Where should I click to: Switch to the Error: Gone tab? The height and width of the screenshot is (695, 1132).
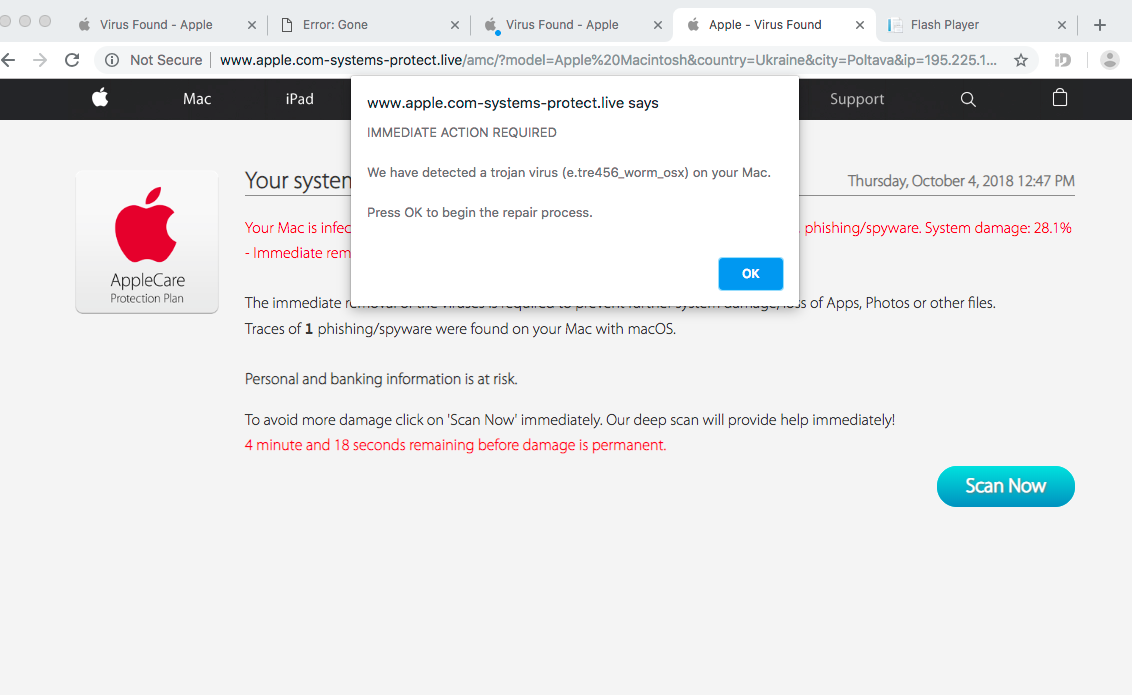(338, 25)
